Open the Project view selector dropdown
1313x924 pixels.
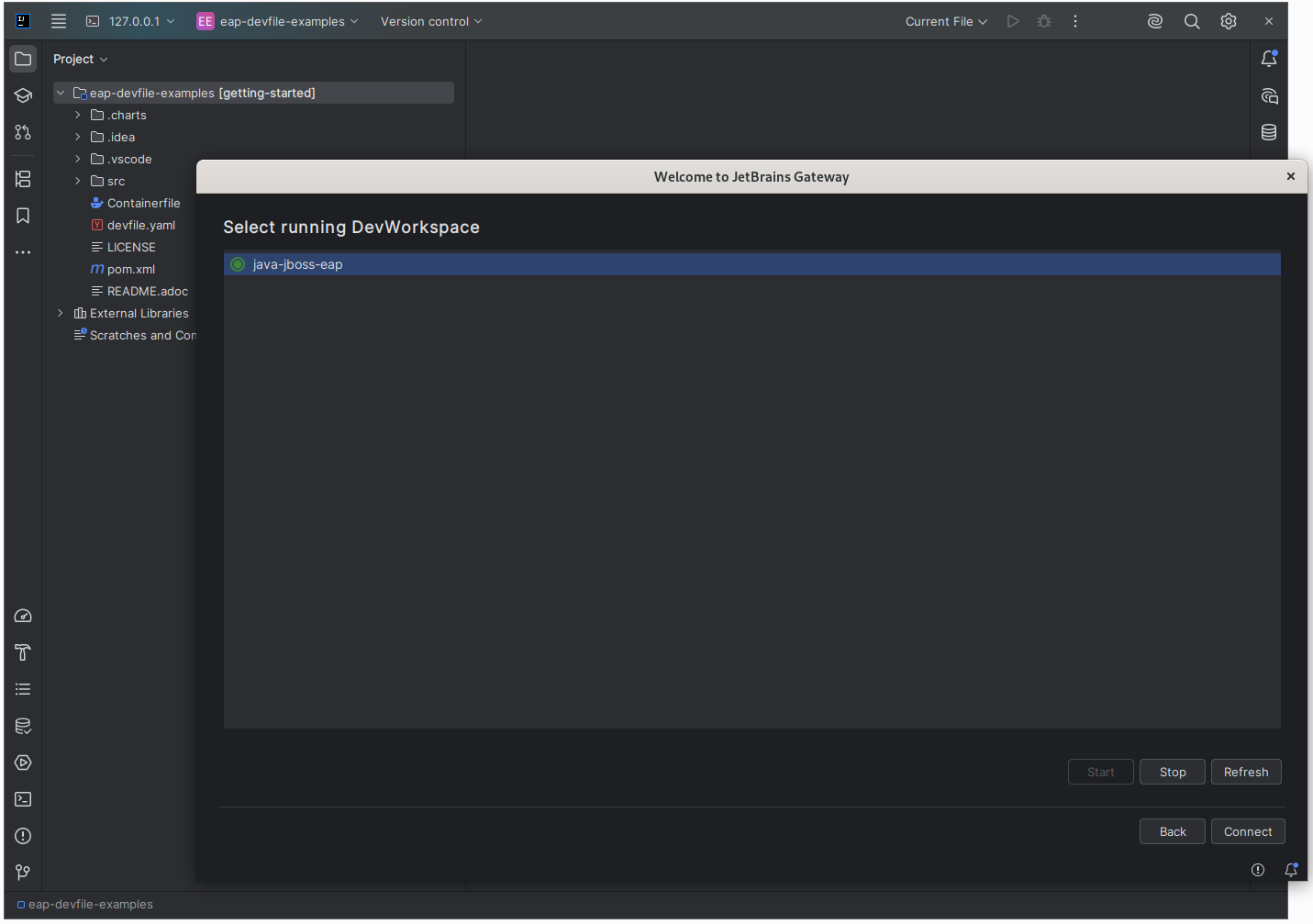click(81, 59)
